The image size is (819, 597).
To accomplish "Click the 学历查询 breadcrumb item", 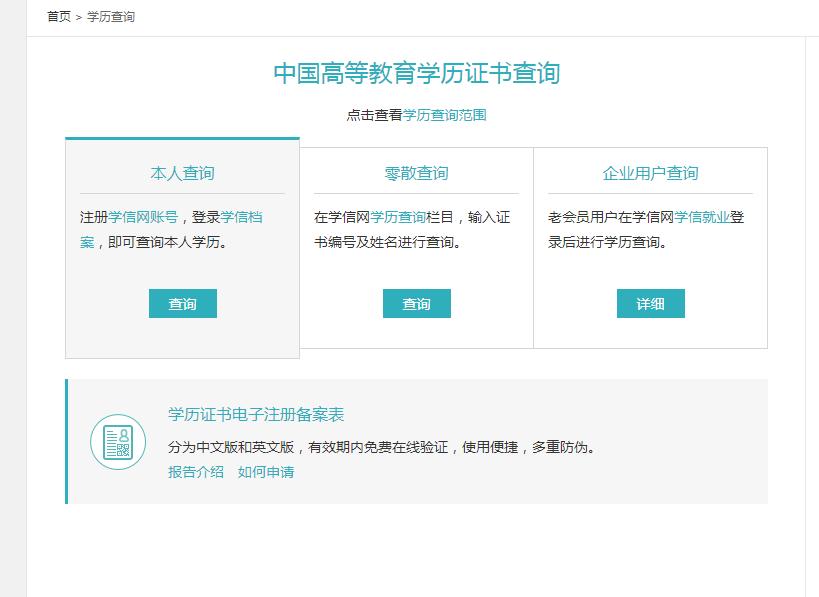I will pos(111,16).
